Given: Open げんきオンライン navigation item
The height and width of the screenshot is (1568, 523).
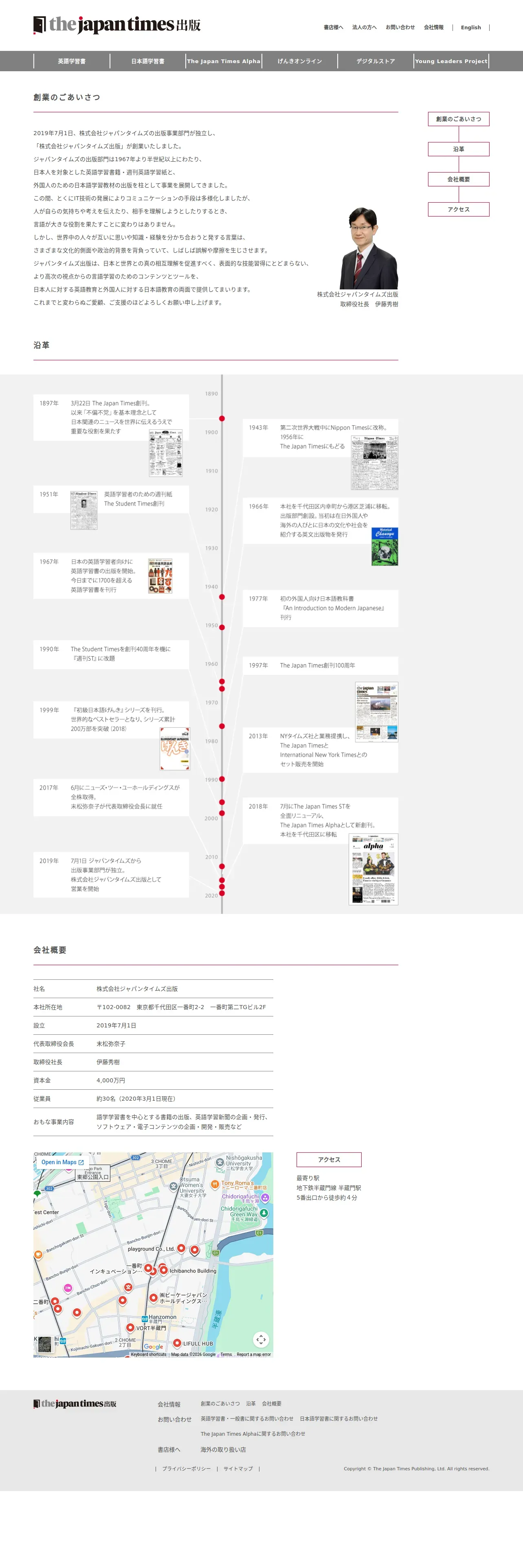Looking at the screenshot, I should click(x=299, y=61).
